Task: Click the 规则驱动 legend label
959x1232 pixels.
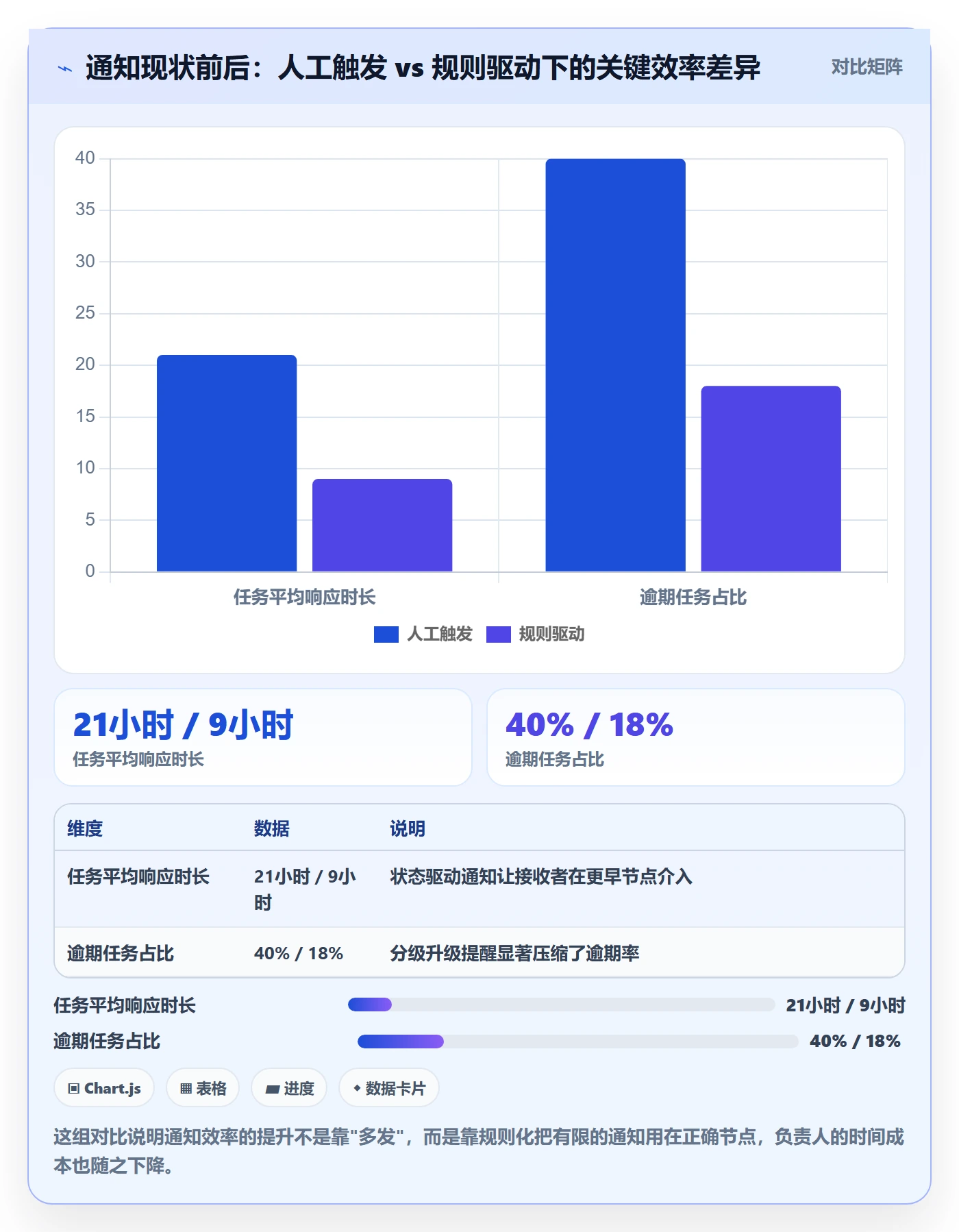Action: 551,635
